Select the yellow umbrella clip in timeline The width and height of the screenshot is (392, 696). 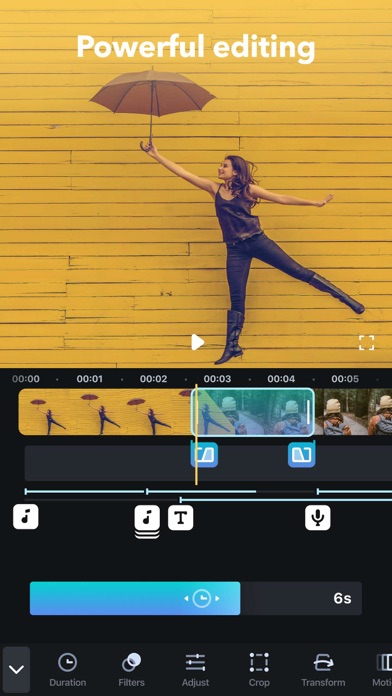[x=105, y=411]
